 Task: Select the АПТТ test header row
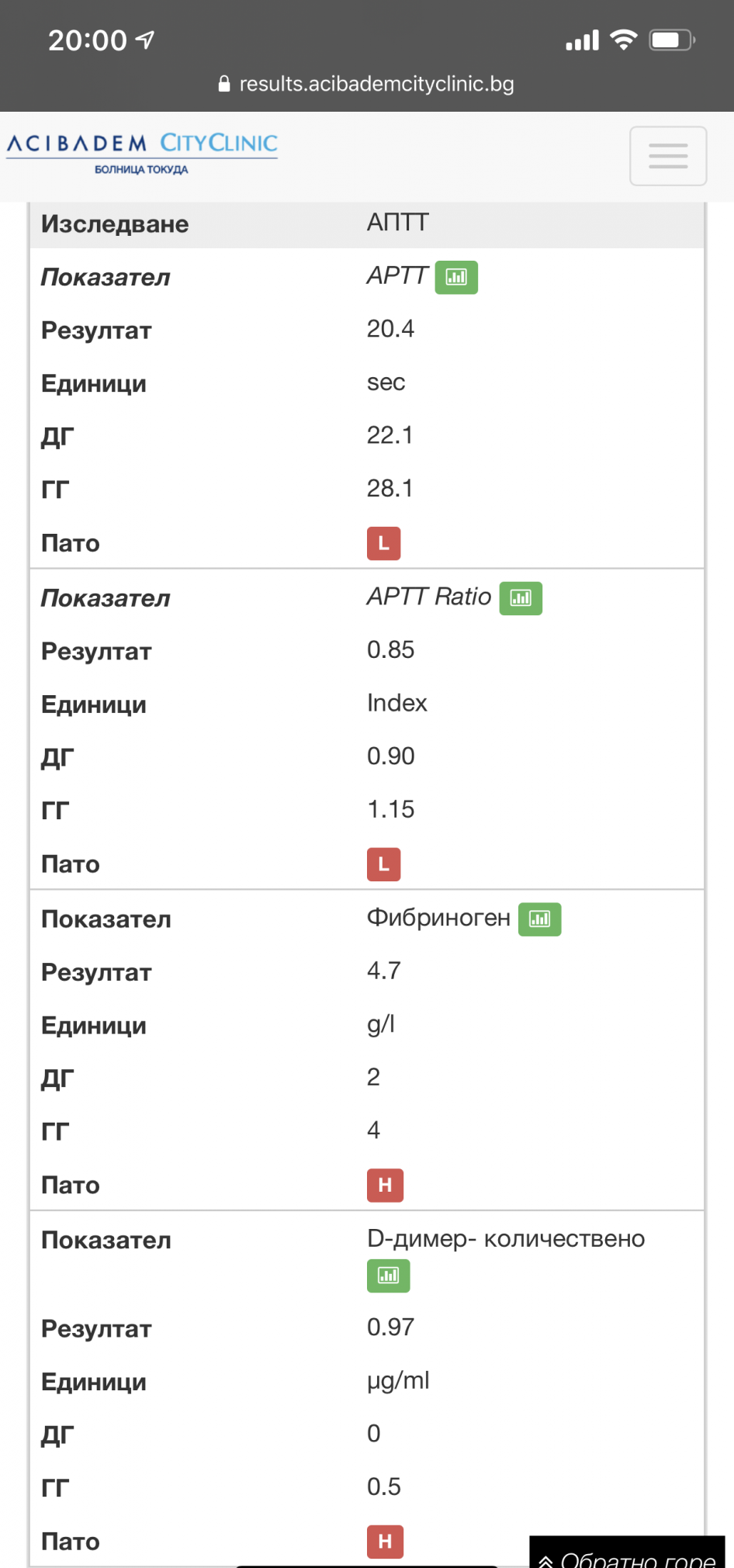367,223
